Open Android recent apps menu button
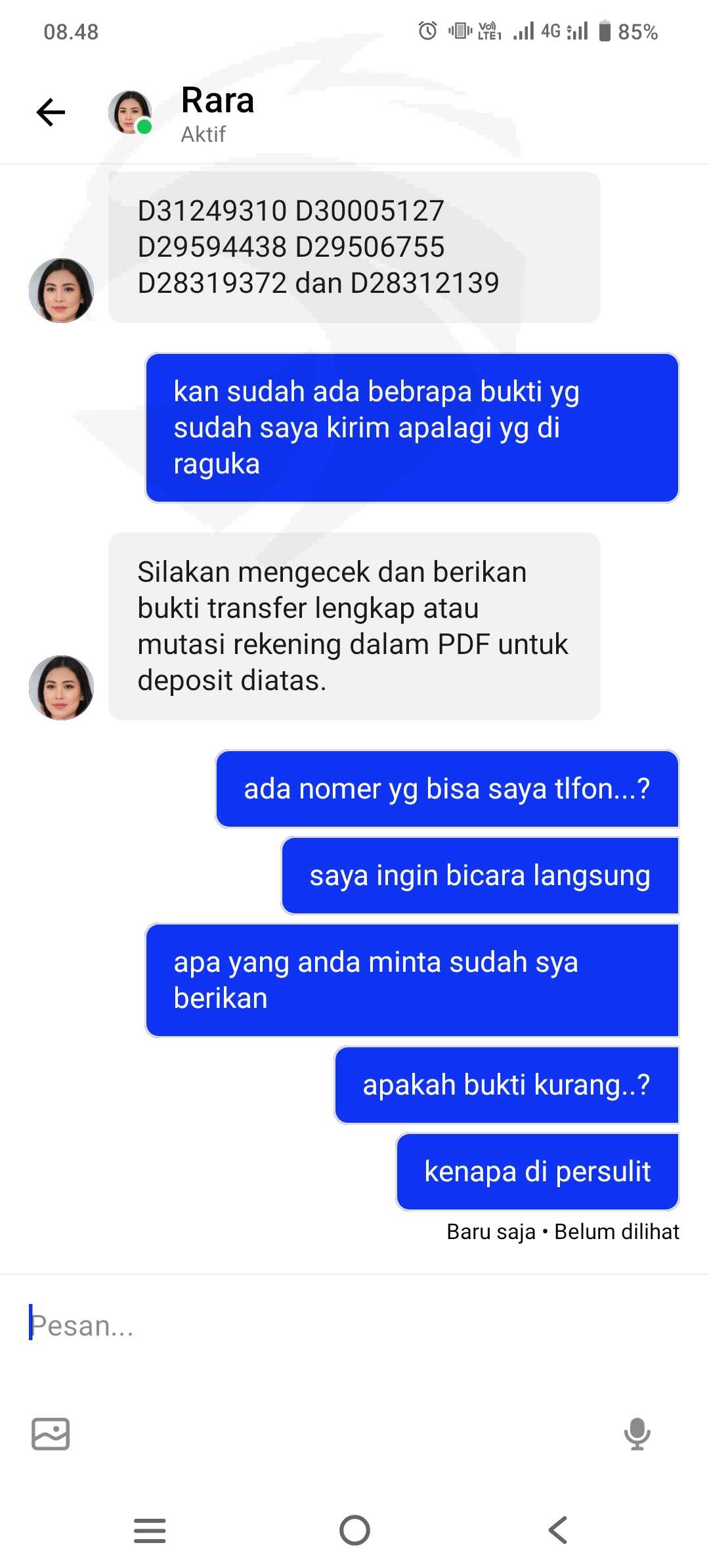The height and width of the screenshot is (1568, 709). (x=150, y=1530)
